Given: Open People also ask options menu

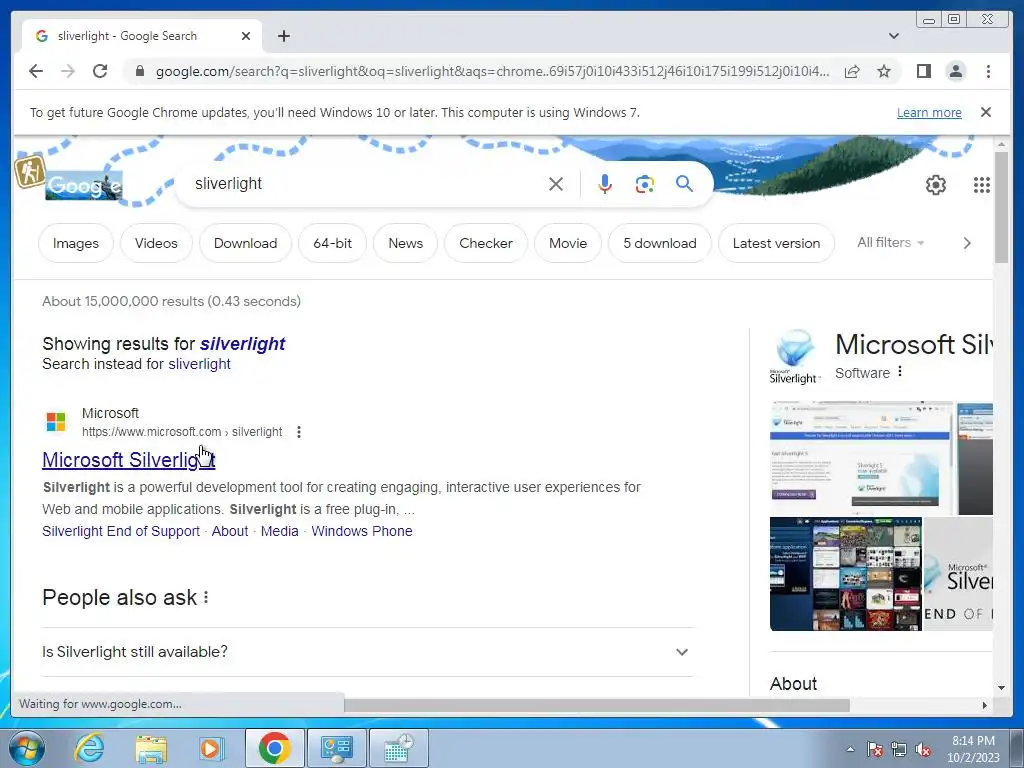Looking at the screenshot, I should 206,597.
